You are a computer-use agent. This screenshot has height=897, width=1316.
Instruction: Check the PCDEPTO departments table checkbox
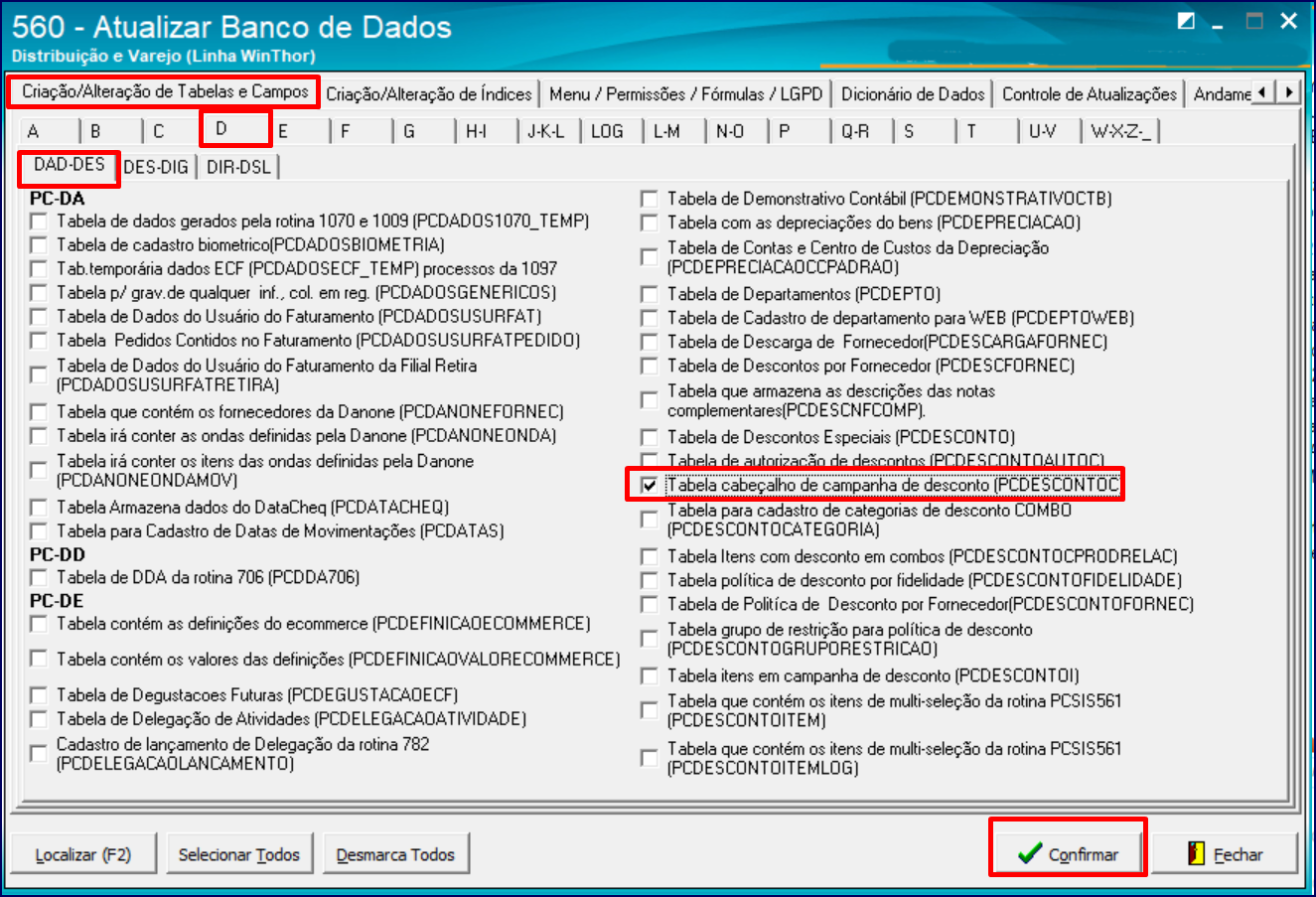(x=650, y=295)
